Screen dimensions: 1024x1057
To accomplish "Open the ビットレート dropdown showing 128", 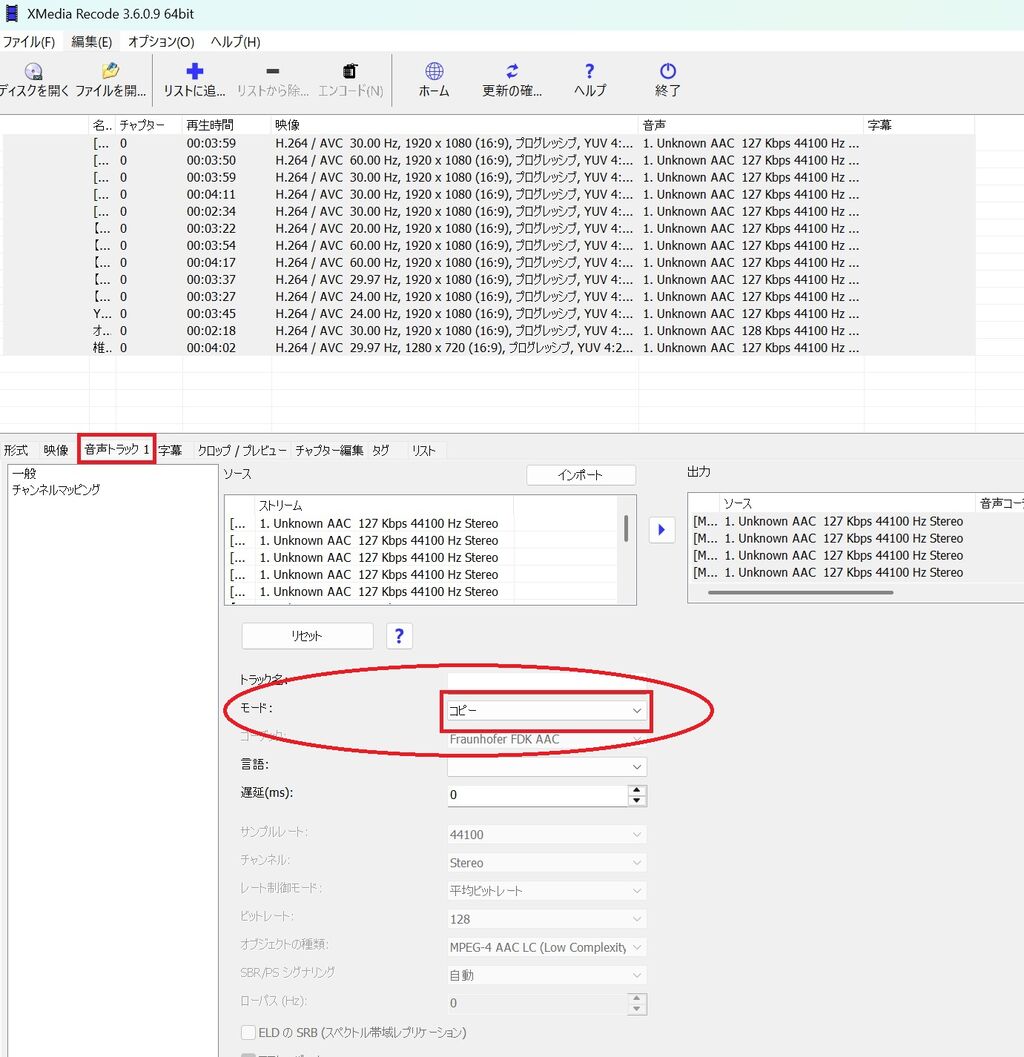I will pyautogui.click(x=547, y=919).
